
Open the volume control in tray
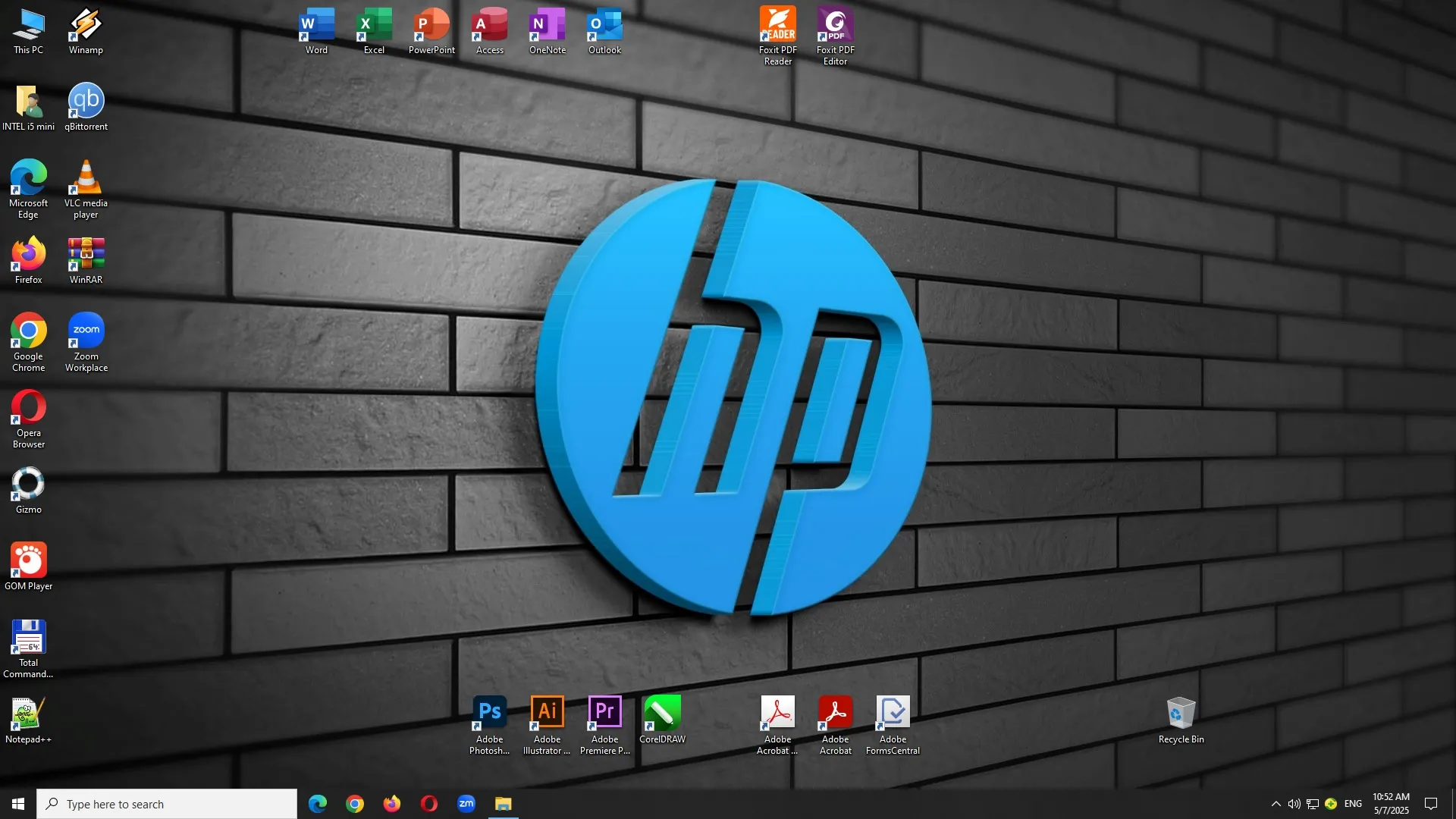pos(1294,804)
